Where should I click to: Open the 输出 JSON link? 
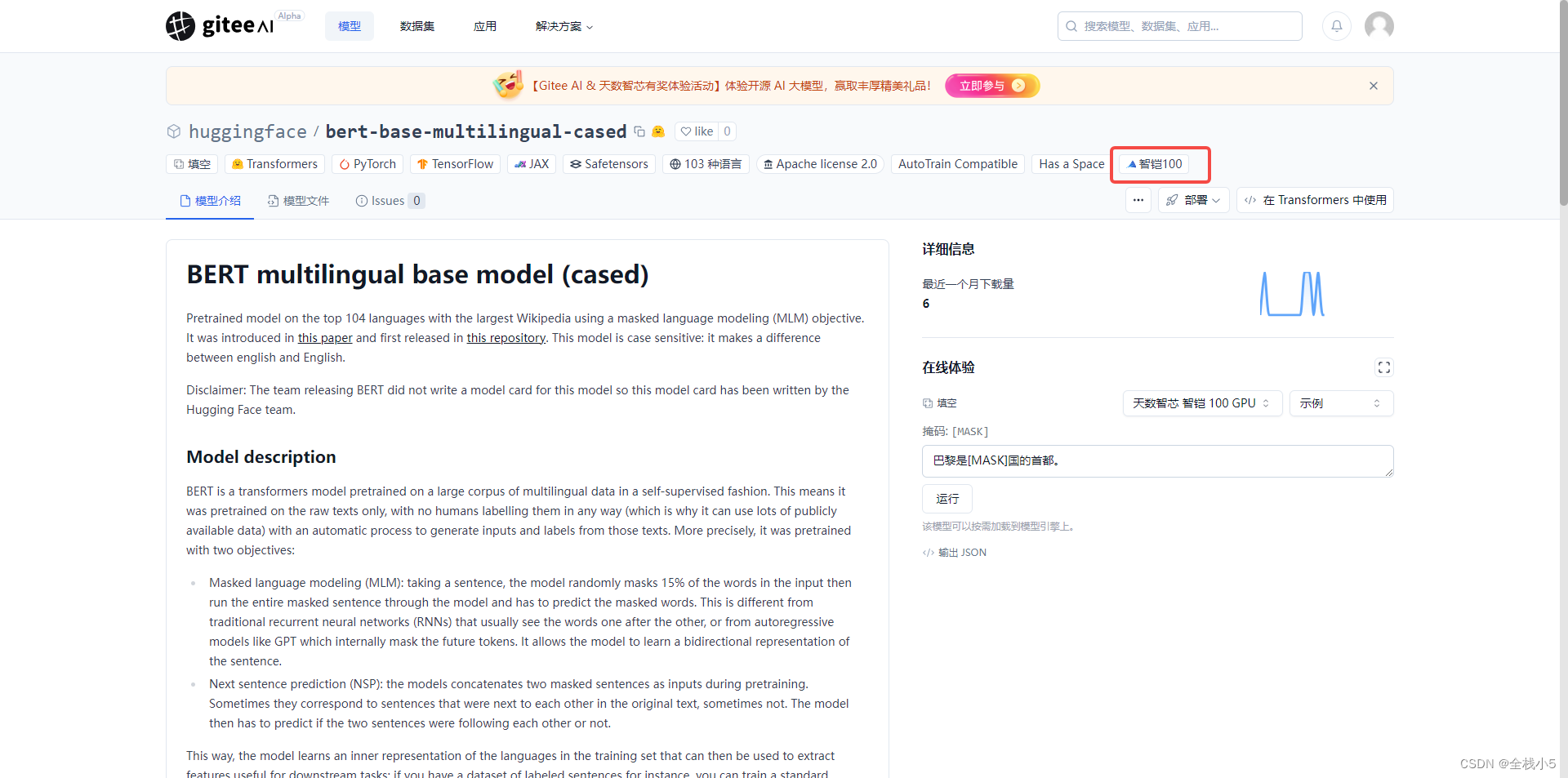pos(955,553)
